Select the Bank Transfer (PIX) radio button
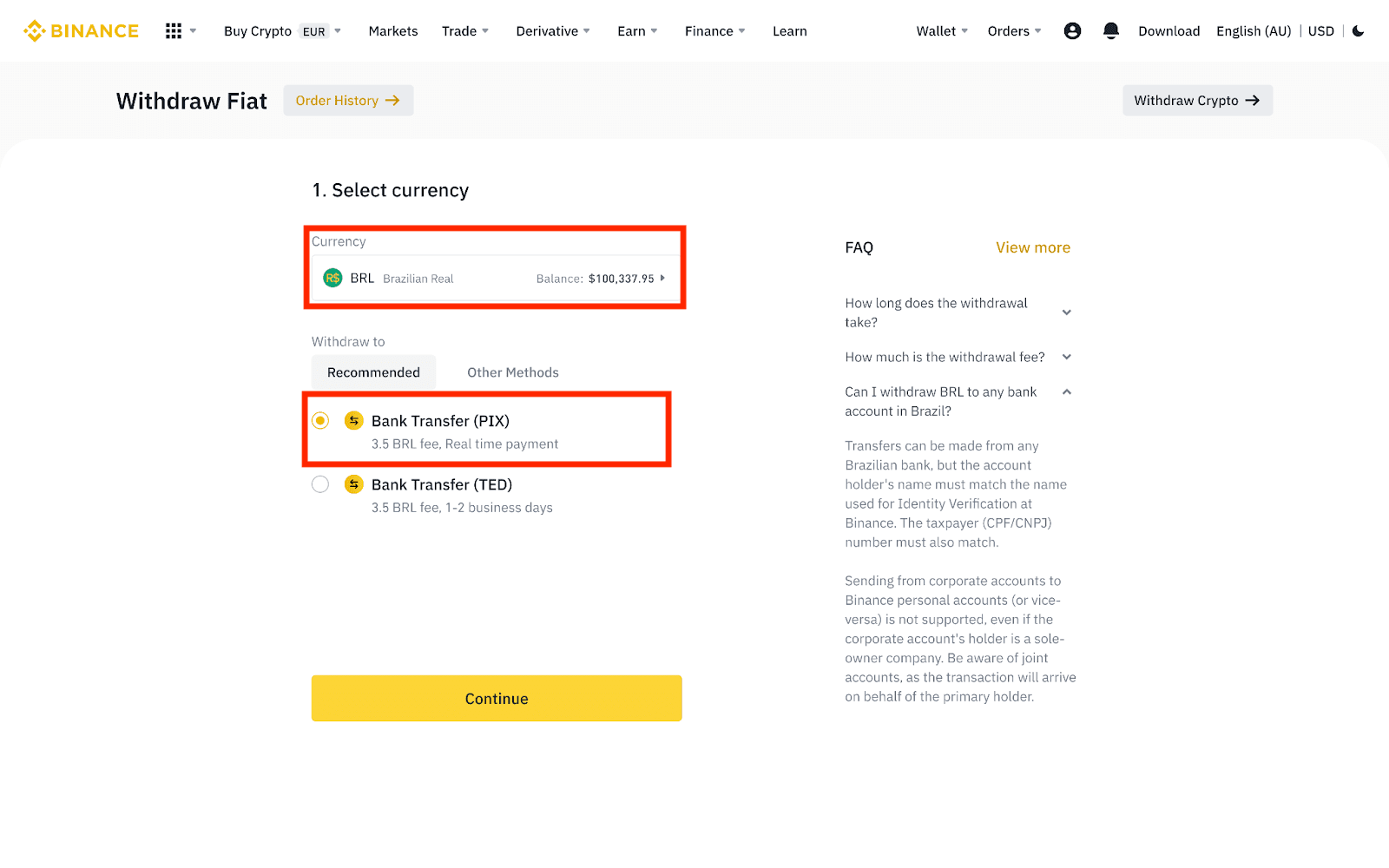 coord(320,421)
